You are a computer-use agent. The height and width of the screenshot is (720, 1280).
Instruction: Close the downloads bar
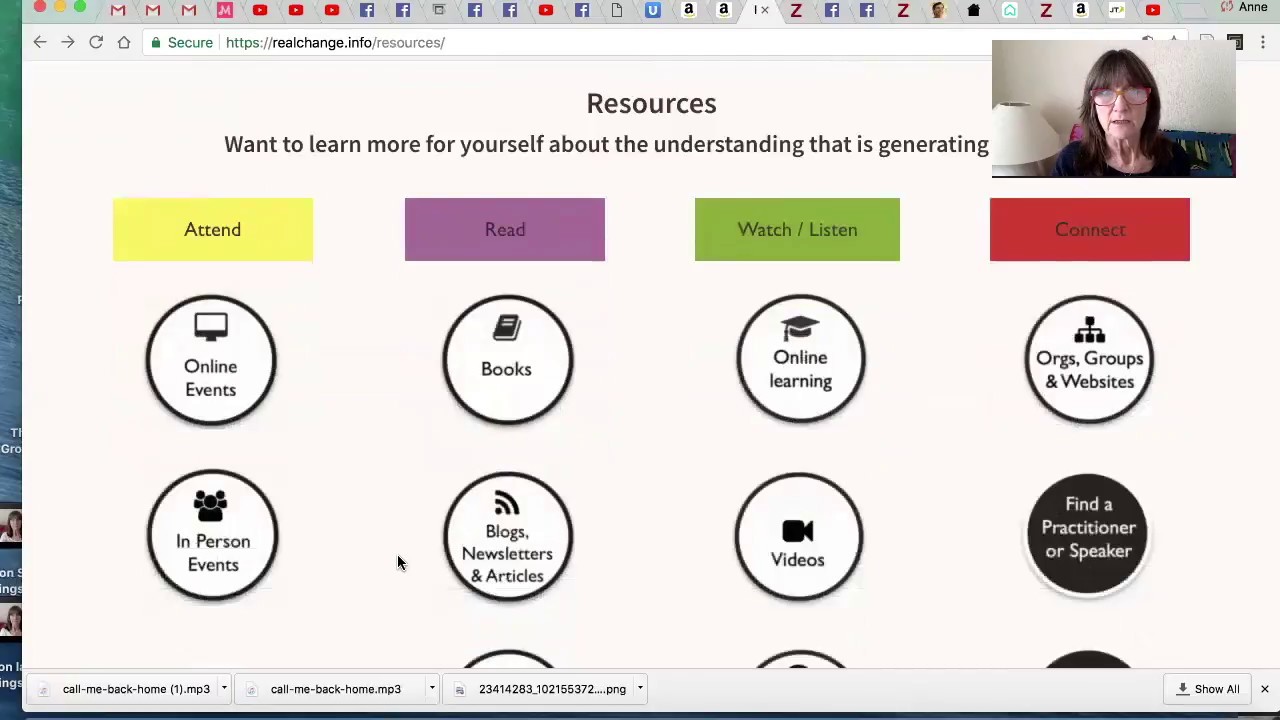(x=1264, y=689)
